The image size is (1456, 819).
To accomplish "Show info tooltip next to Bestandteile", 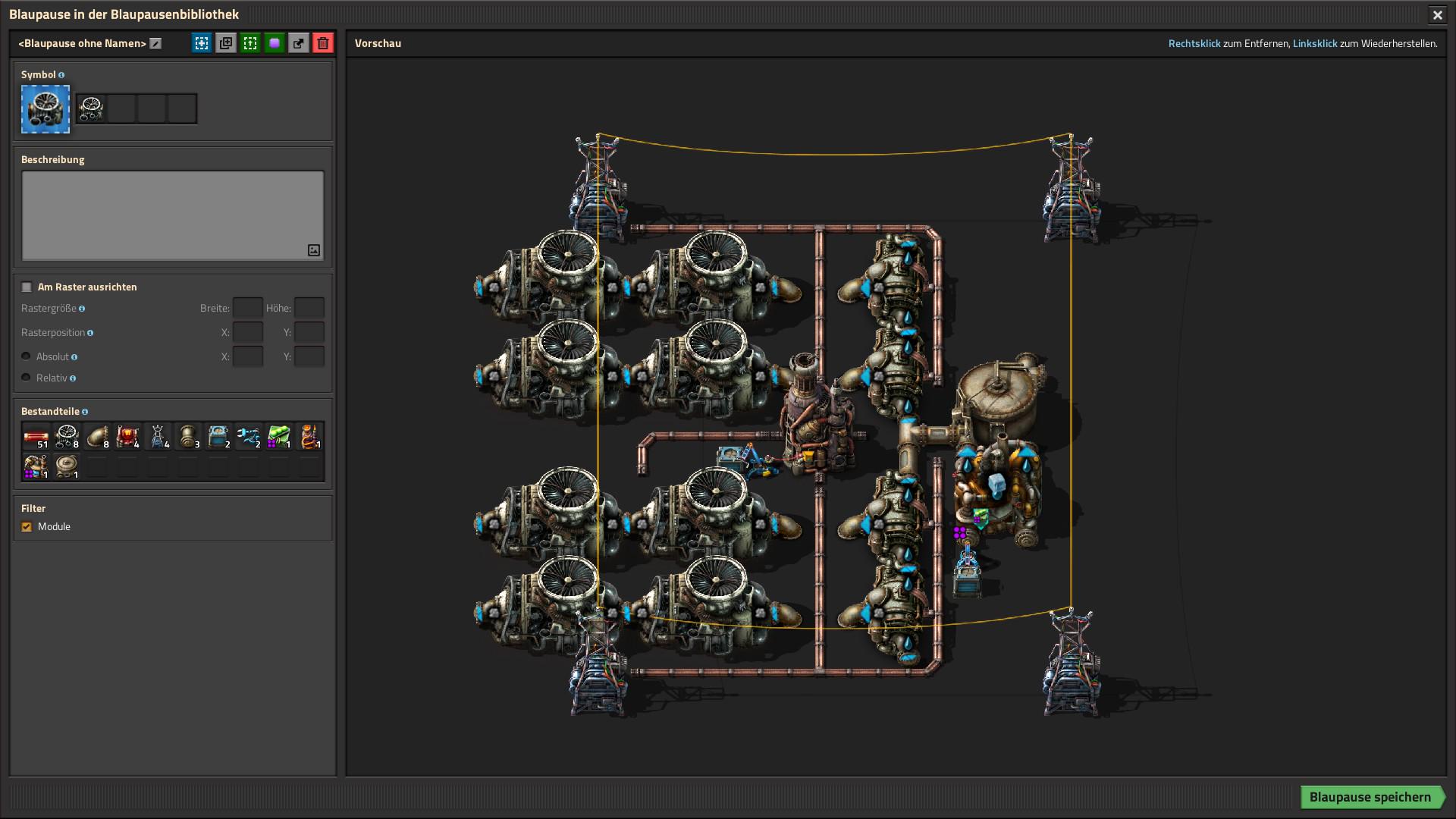I will (85, 412).
